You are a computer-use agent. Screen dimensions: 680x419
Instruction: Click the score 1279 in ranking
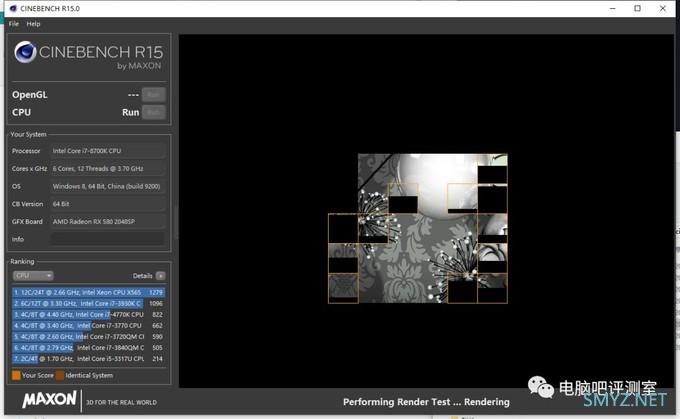coord(156,292)
